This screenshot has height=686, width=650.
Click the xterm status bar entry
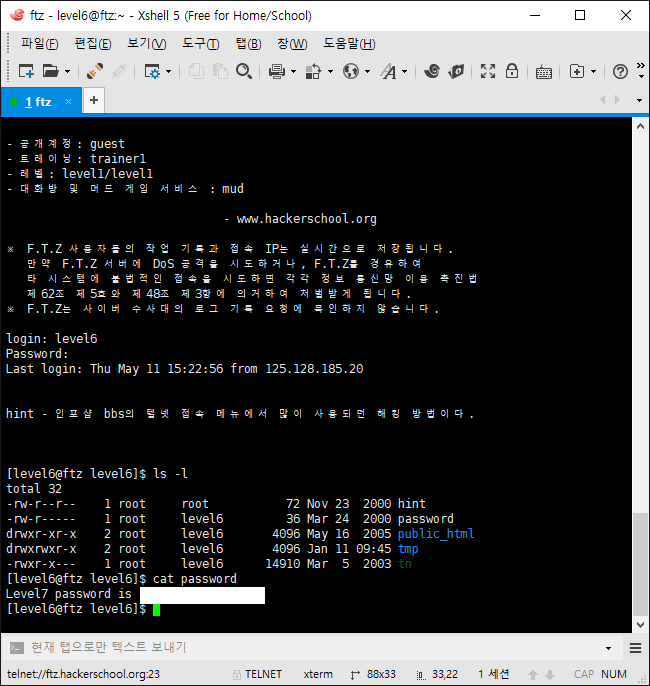[x=318, y=674]
